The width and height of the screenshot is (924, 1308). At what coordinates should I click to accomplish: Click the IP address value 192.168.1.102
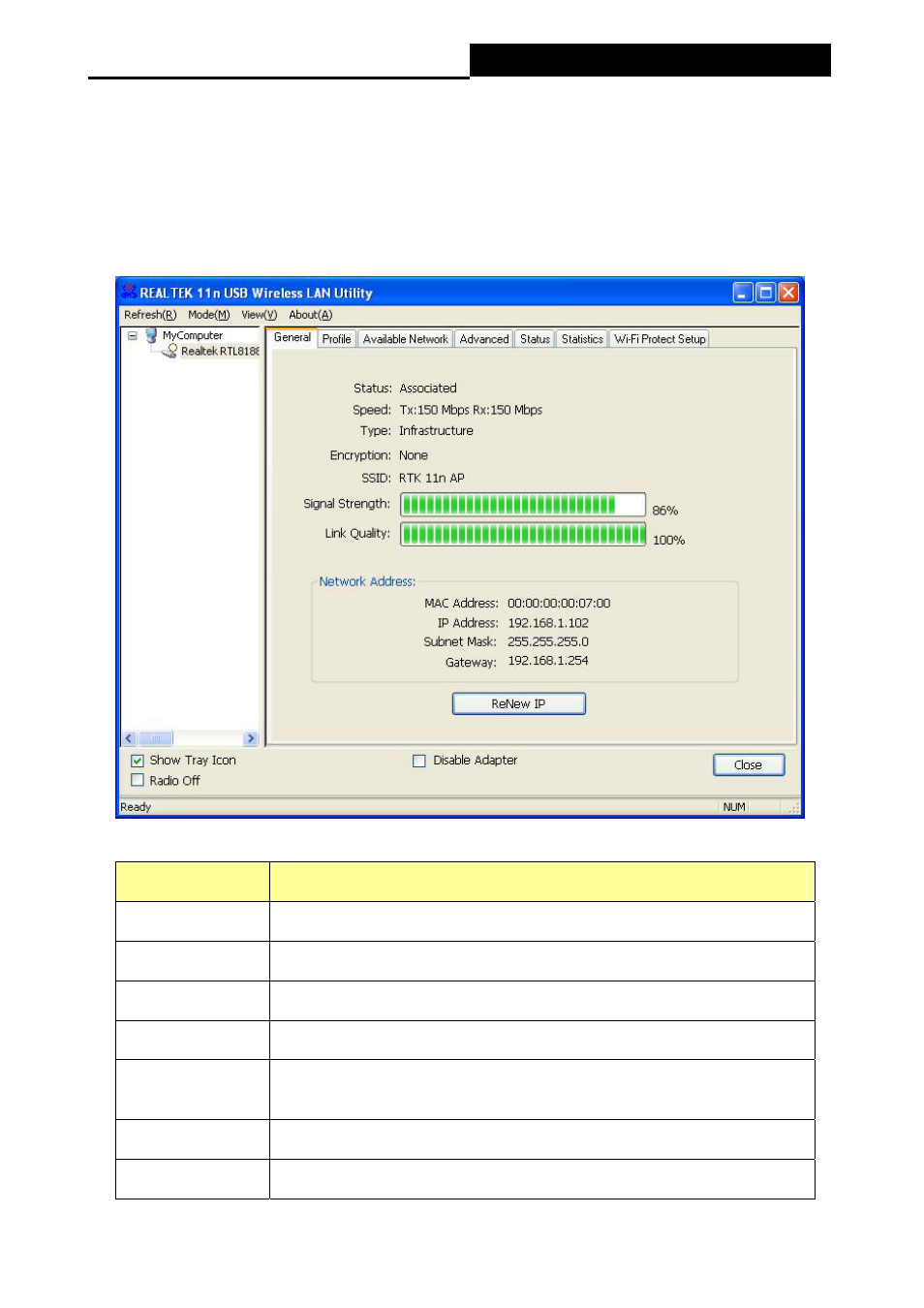click(x=548, y=623)
